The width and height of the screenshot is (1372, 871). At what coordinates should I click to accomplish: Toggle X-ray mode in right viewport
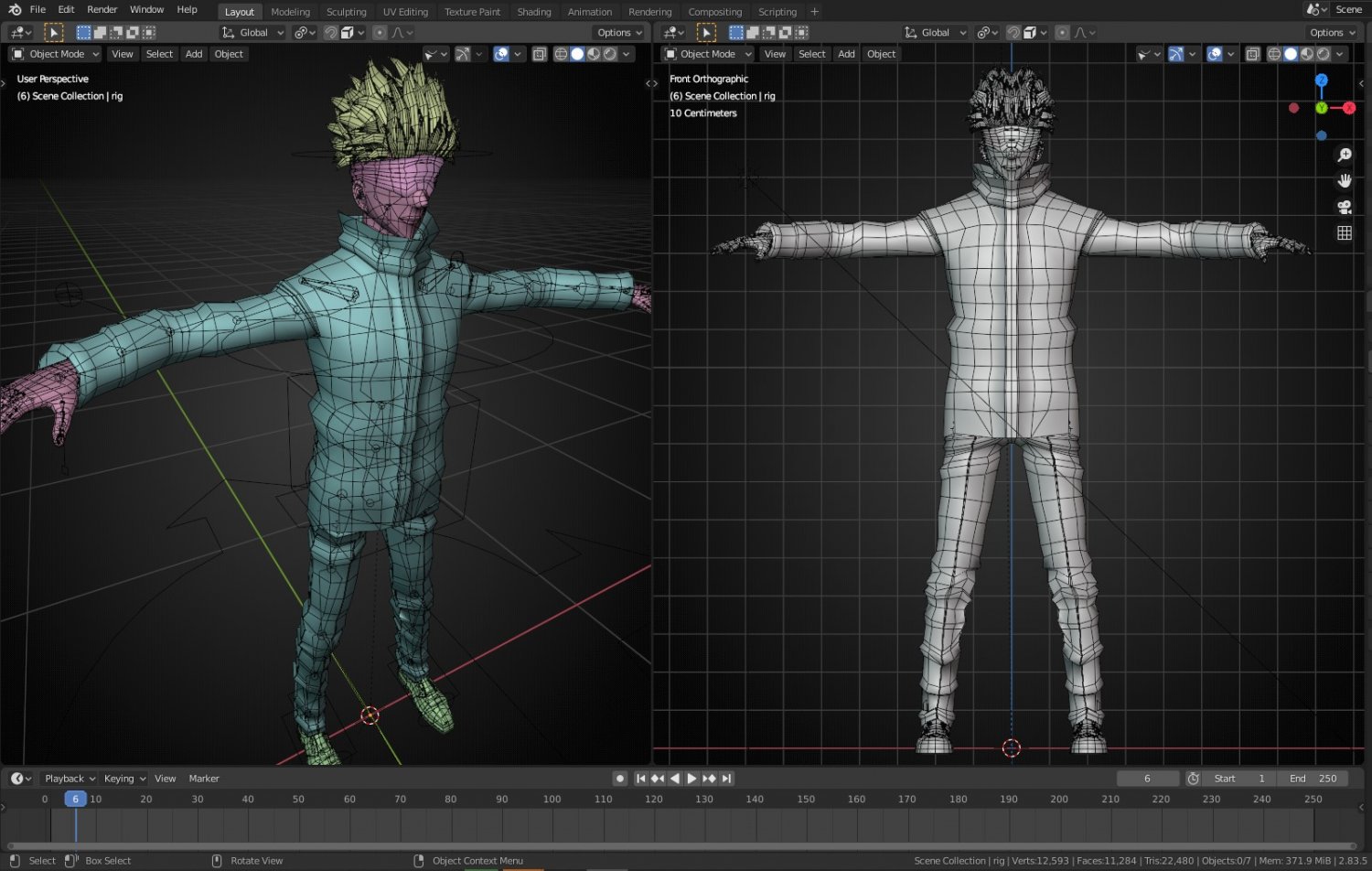[1253, 54]
